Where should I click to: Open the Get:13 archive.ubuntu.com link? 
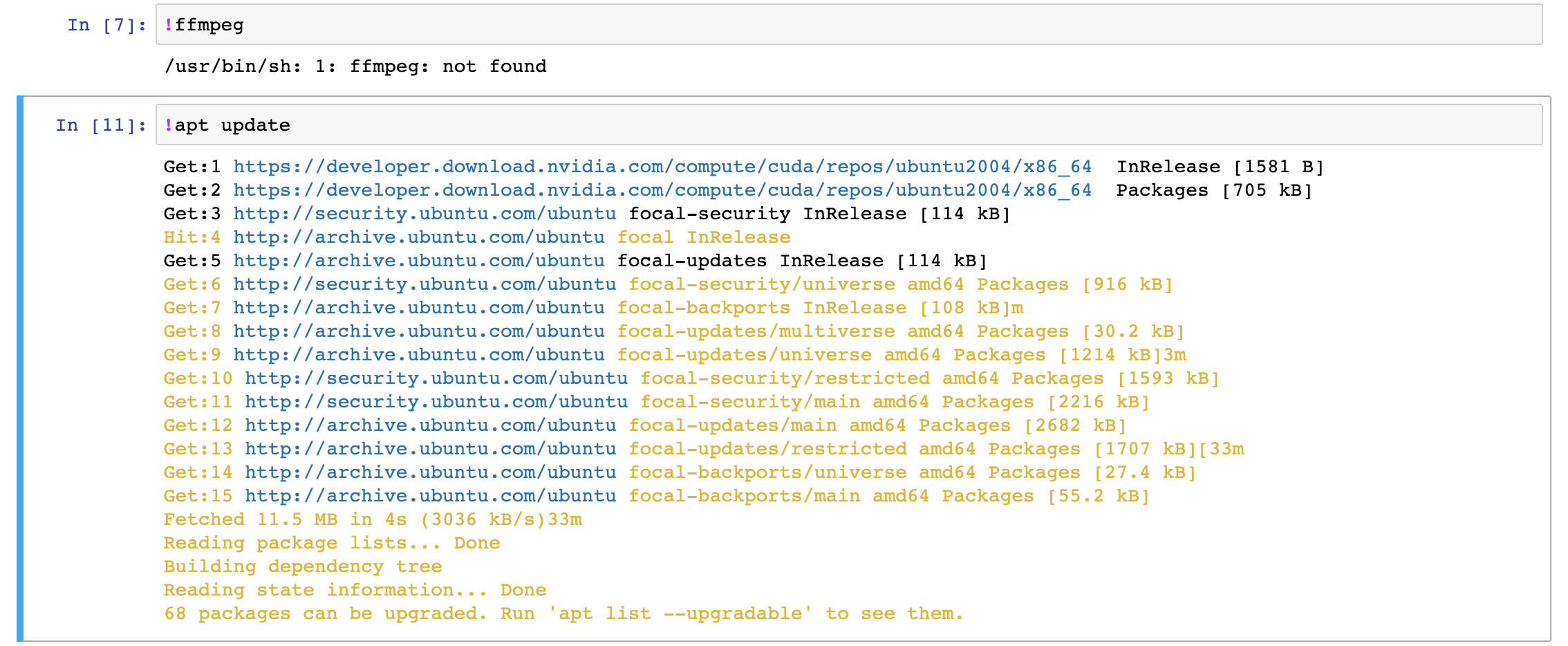431,449
